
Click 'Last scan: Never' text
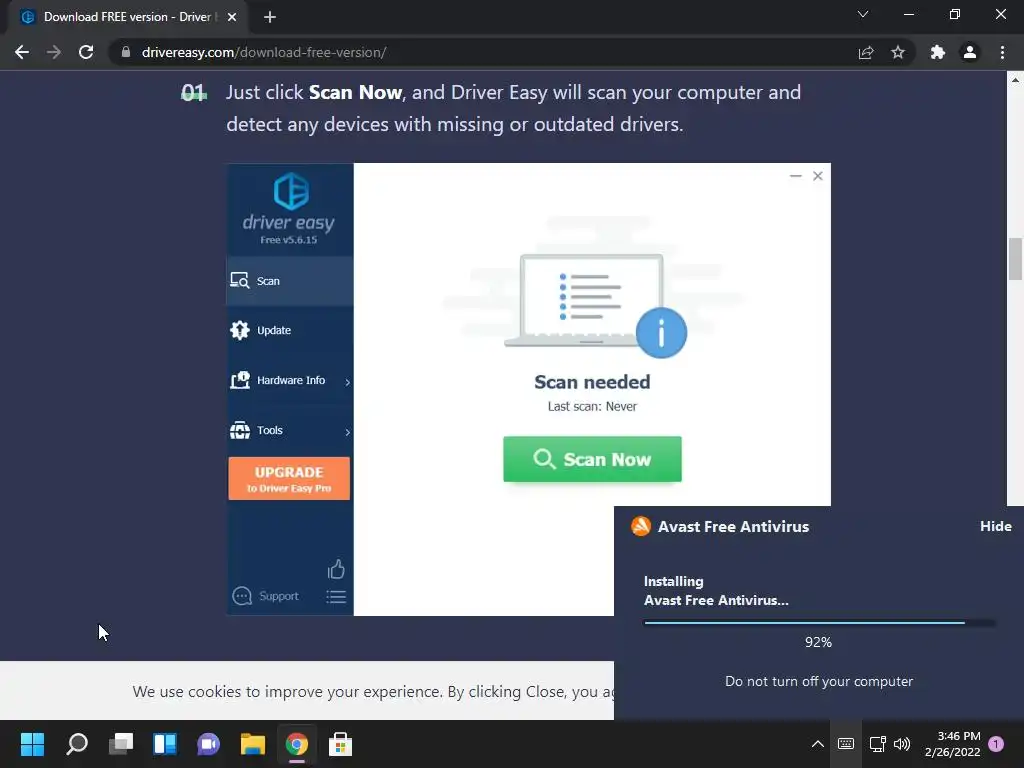(592, 406)
